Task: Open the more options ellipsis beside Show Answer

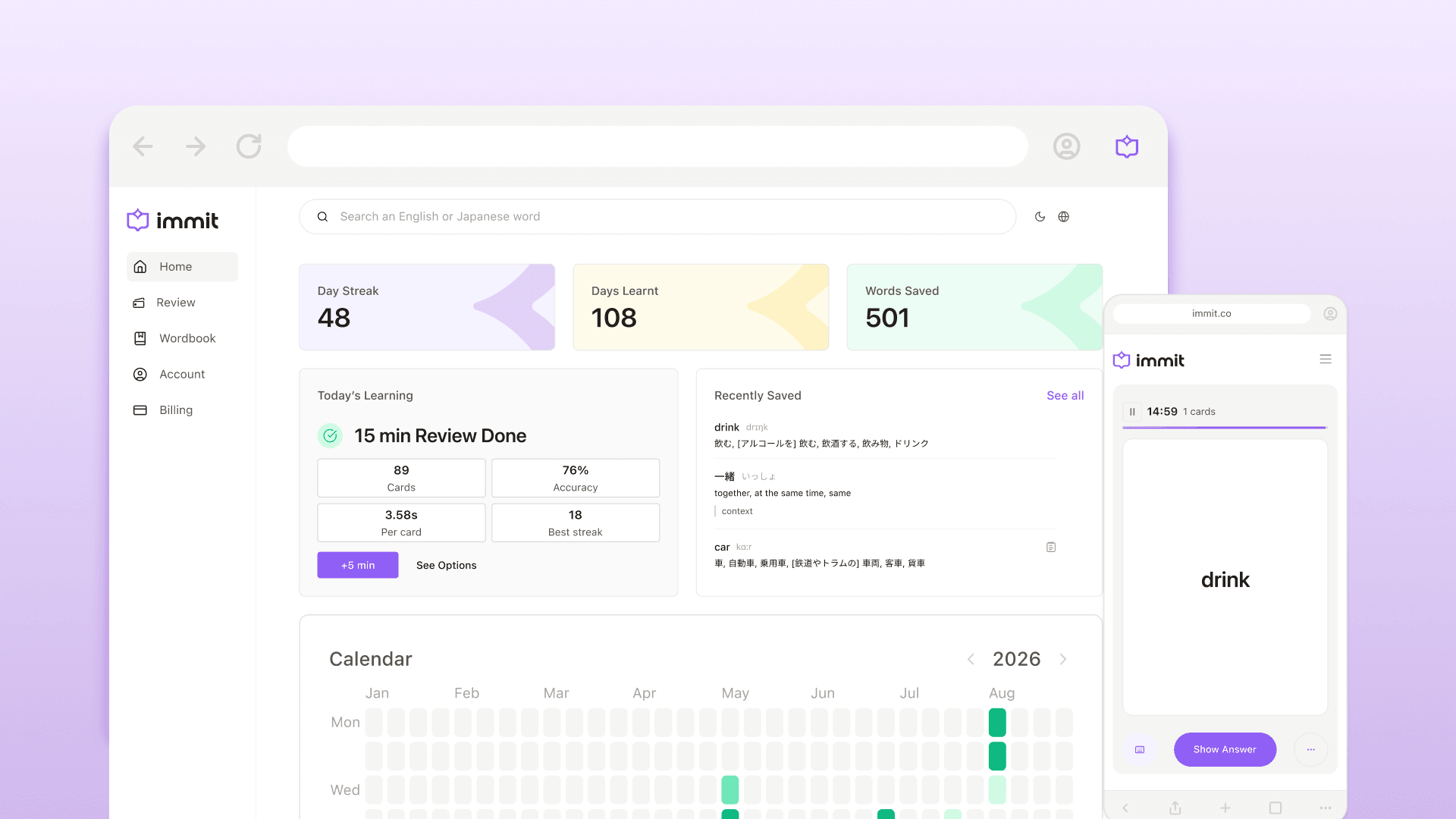Action: (1310, 749)
